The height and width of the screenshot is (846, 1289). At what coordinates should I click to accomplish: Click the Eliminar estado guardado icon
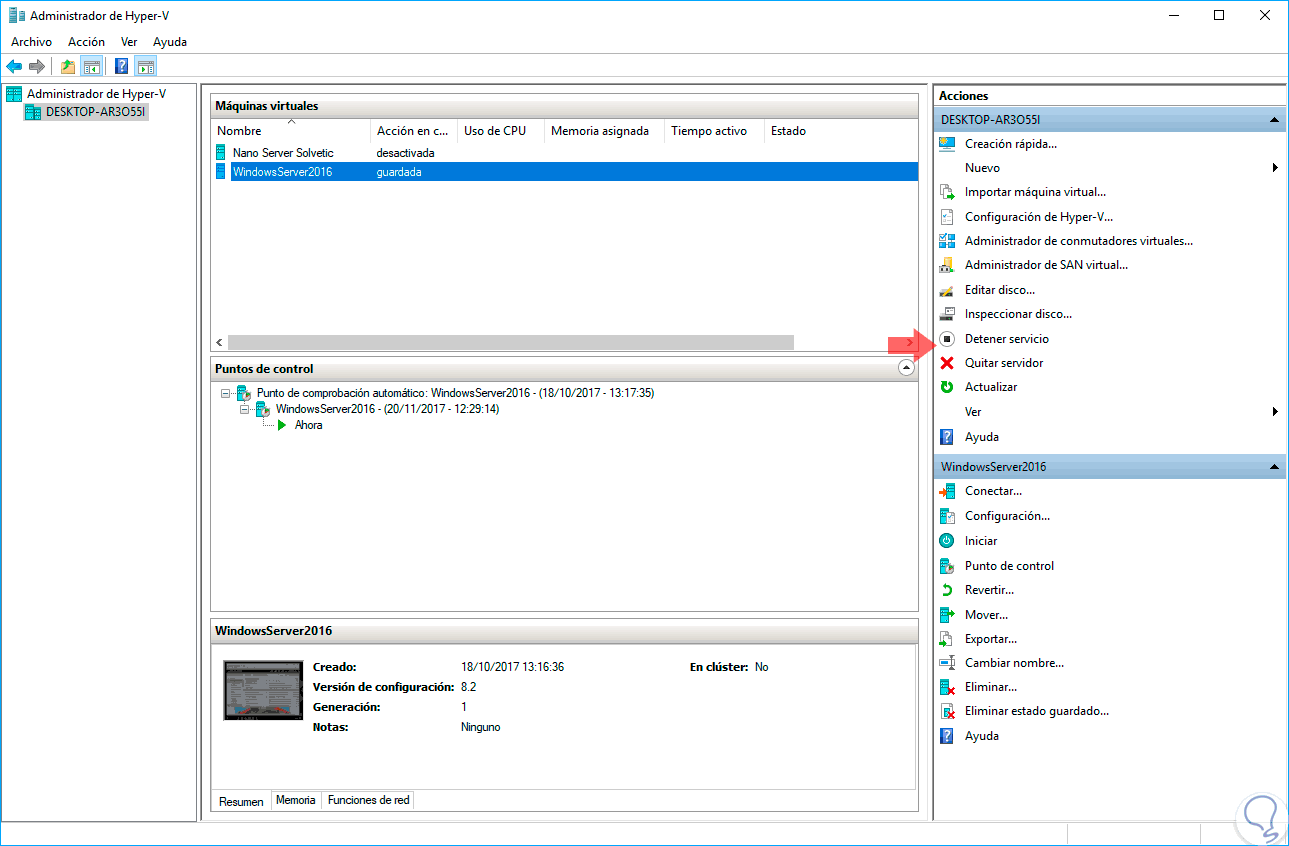947,711
